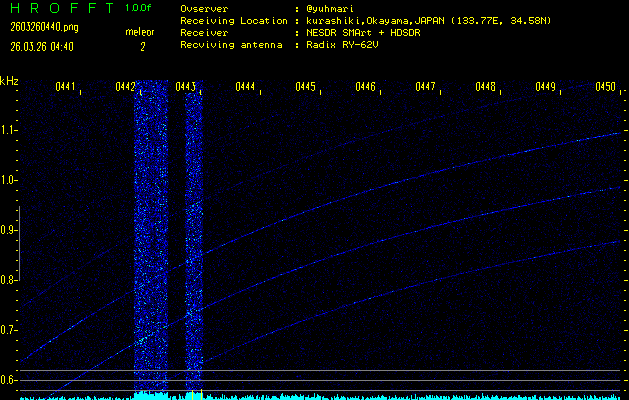Screen dimensions: 629x400
Task: Click the 0443 time label
Action: [185, 87]
